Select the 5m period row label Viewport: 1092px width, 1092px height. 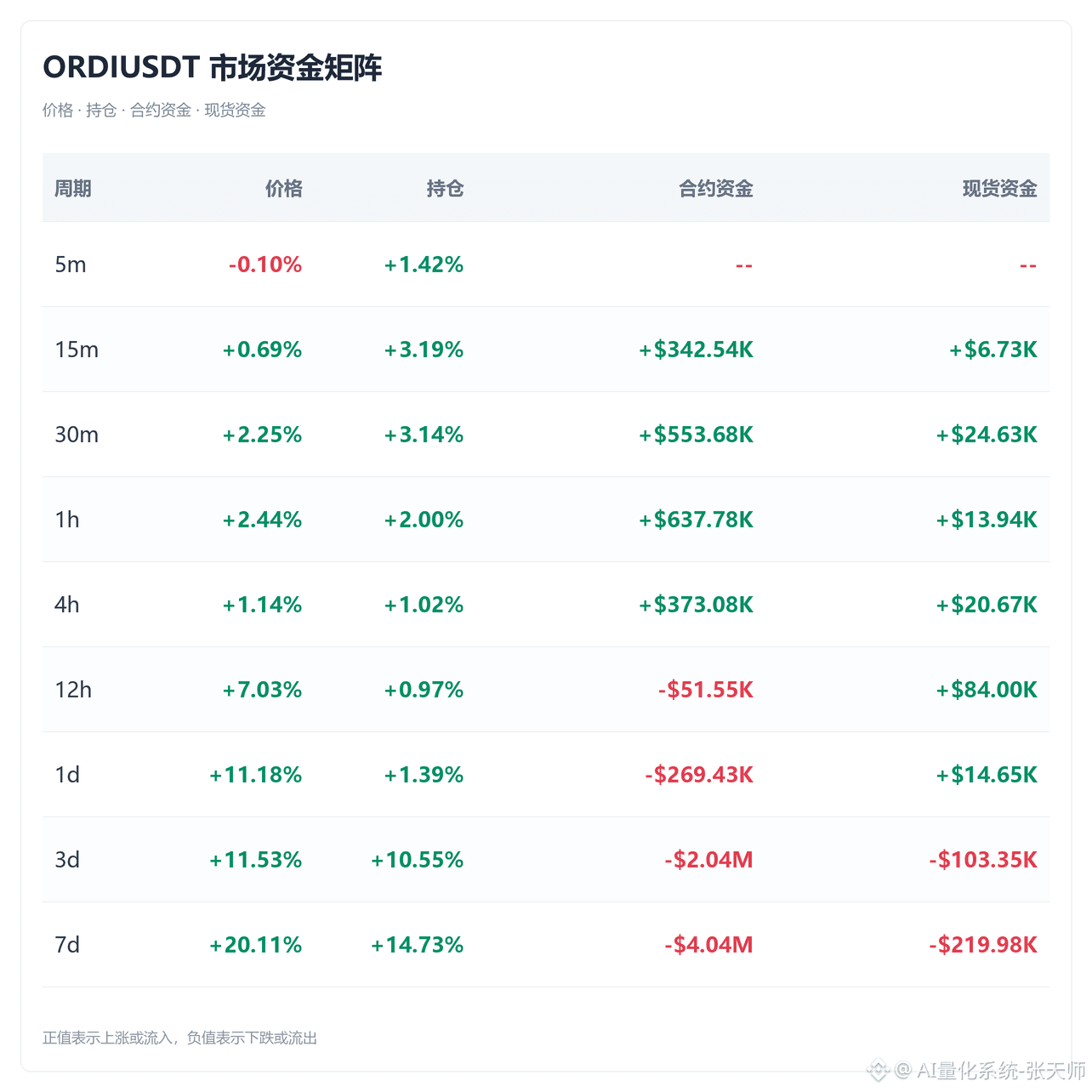click(71, 264)
